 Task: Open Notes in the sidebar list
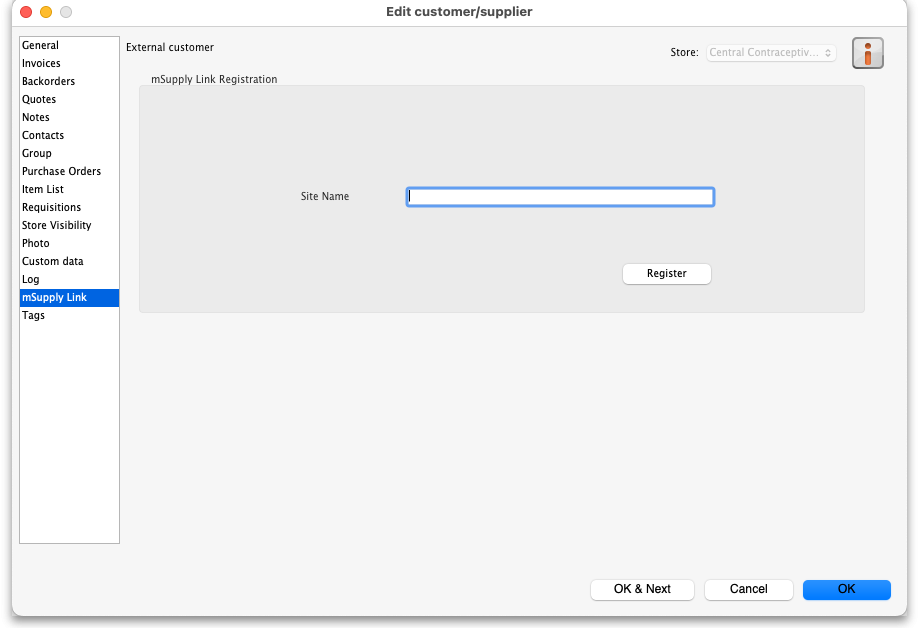[x=36, y=117]
